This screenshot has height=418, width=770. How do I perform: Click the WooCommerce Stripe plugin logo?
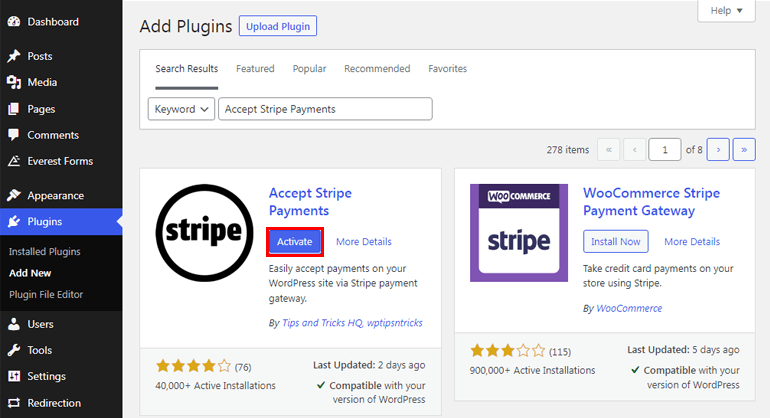(x=519, y=233)
